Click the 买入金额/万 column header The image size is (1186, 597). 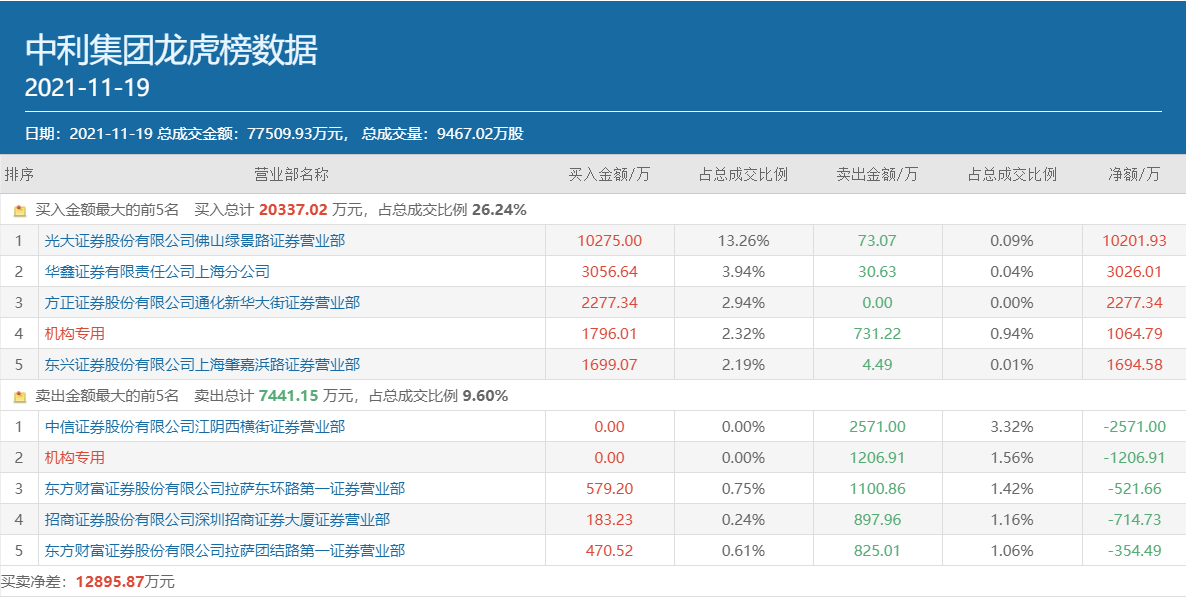(609, 174)
